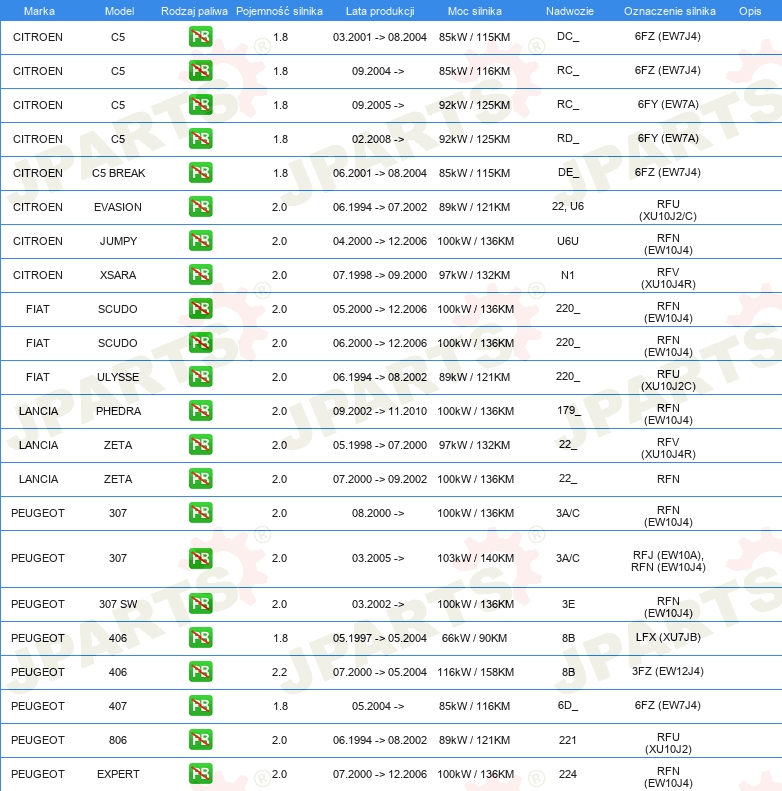Click the Lata produkcji column header
This screenshot has height=791, width=782.
(380, 11)
